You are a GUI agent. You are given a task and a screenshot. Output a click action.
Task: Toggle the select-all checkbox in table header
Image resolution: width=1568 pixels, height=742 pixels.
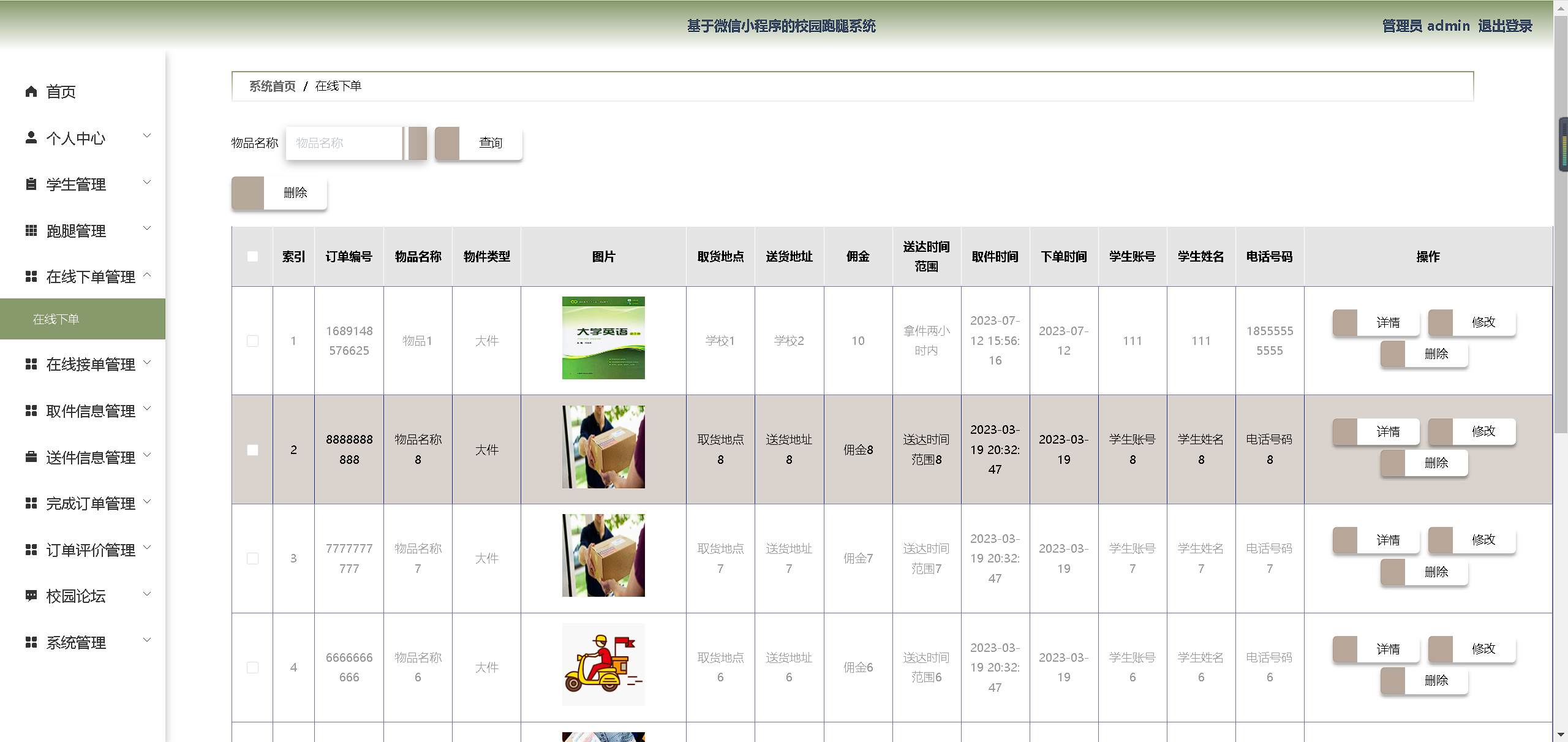[x=252, y=256]
